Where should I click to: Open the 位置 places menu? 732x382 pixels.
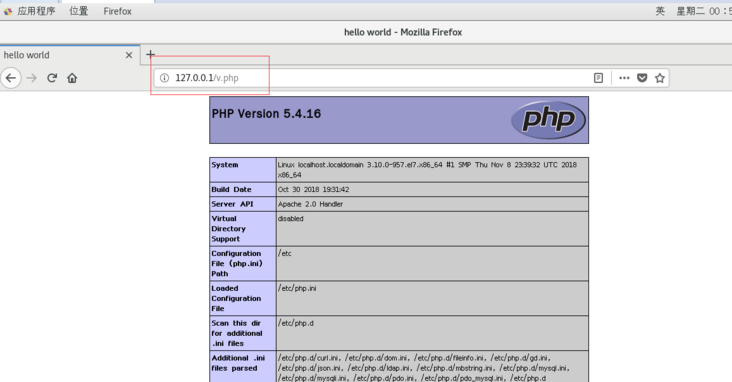[78, 11]
